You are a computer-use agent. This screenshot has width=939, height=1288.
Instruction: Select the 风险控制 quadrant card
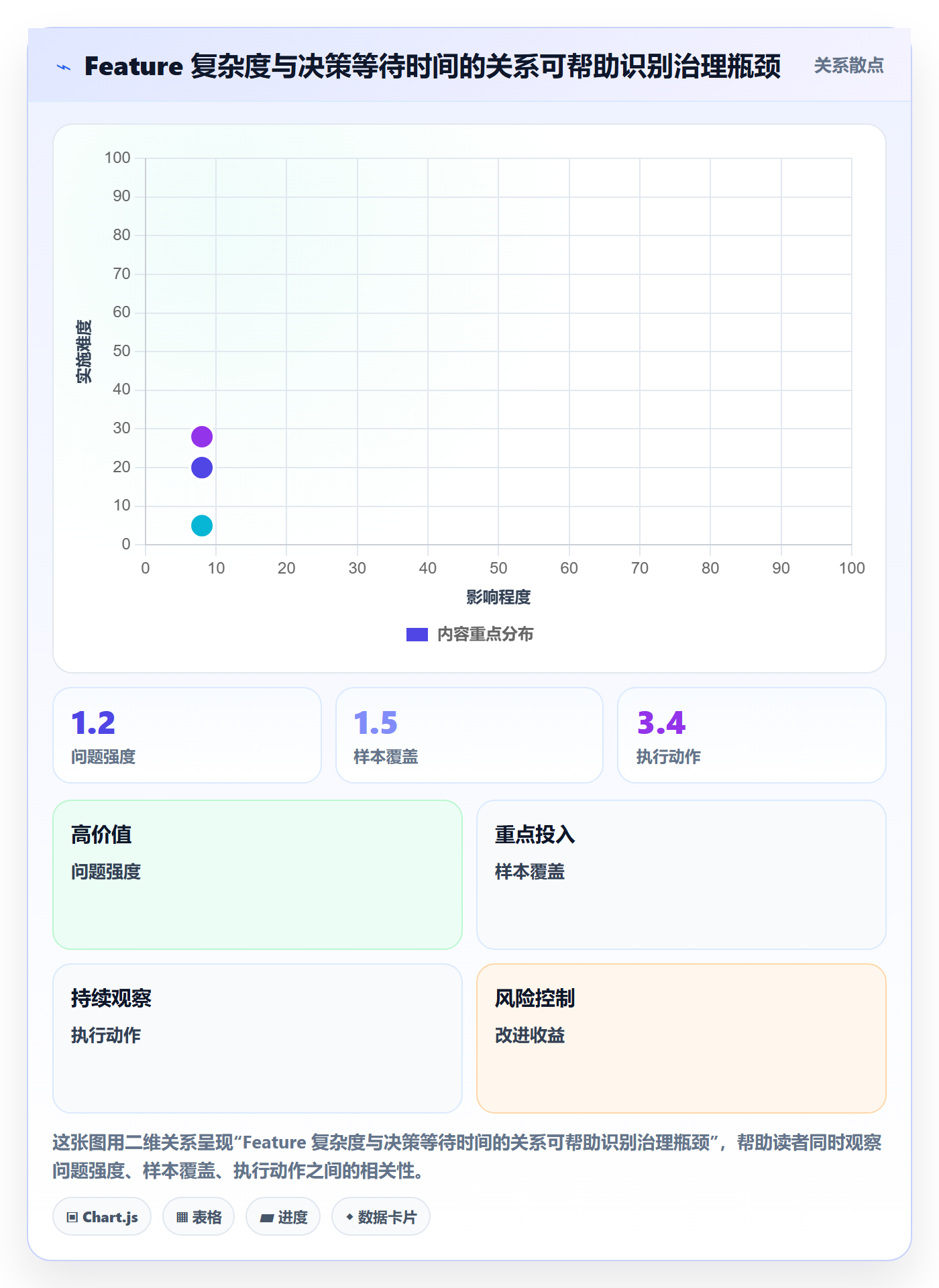(681, 1038)
